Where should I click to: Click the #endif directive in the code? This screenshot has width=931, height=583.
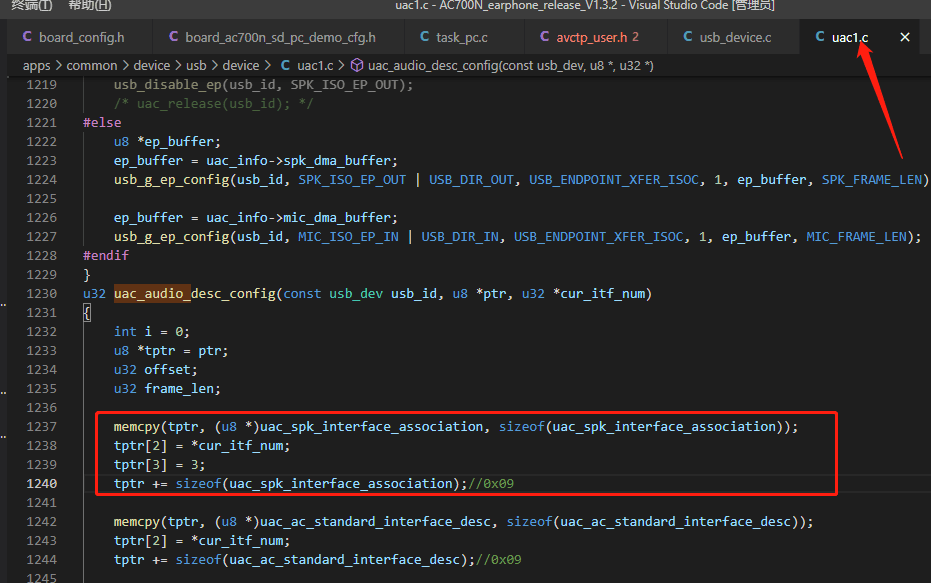(x=106, y=255)
